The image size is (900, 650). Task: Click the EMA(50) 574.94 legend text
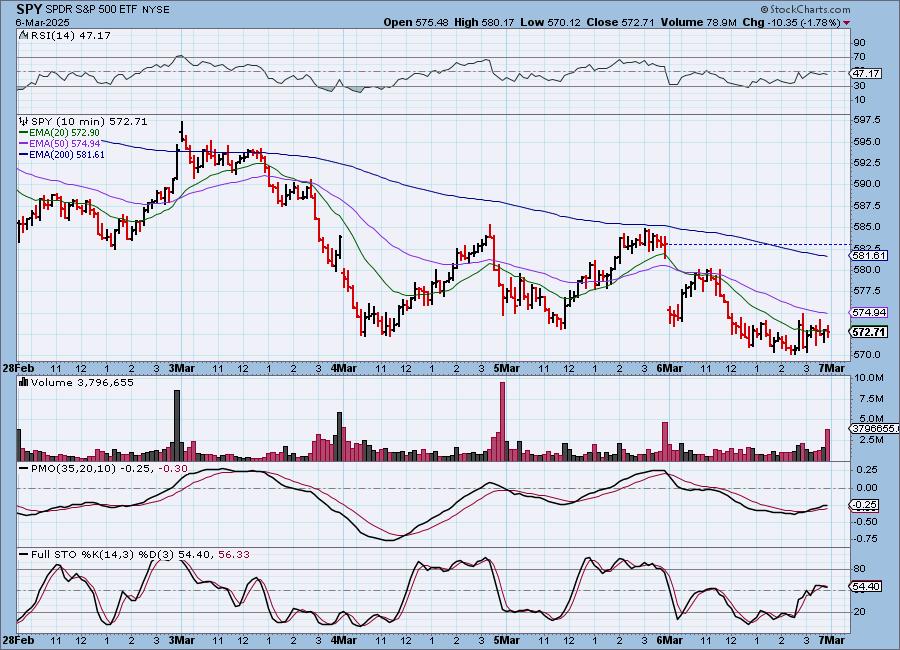tap(64, 144)
